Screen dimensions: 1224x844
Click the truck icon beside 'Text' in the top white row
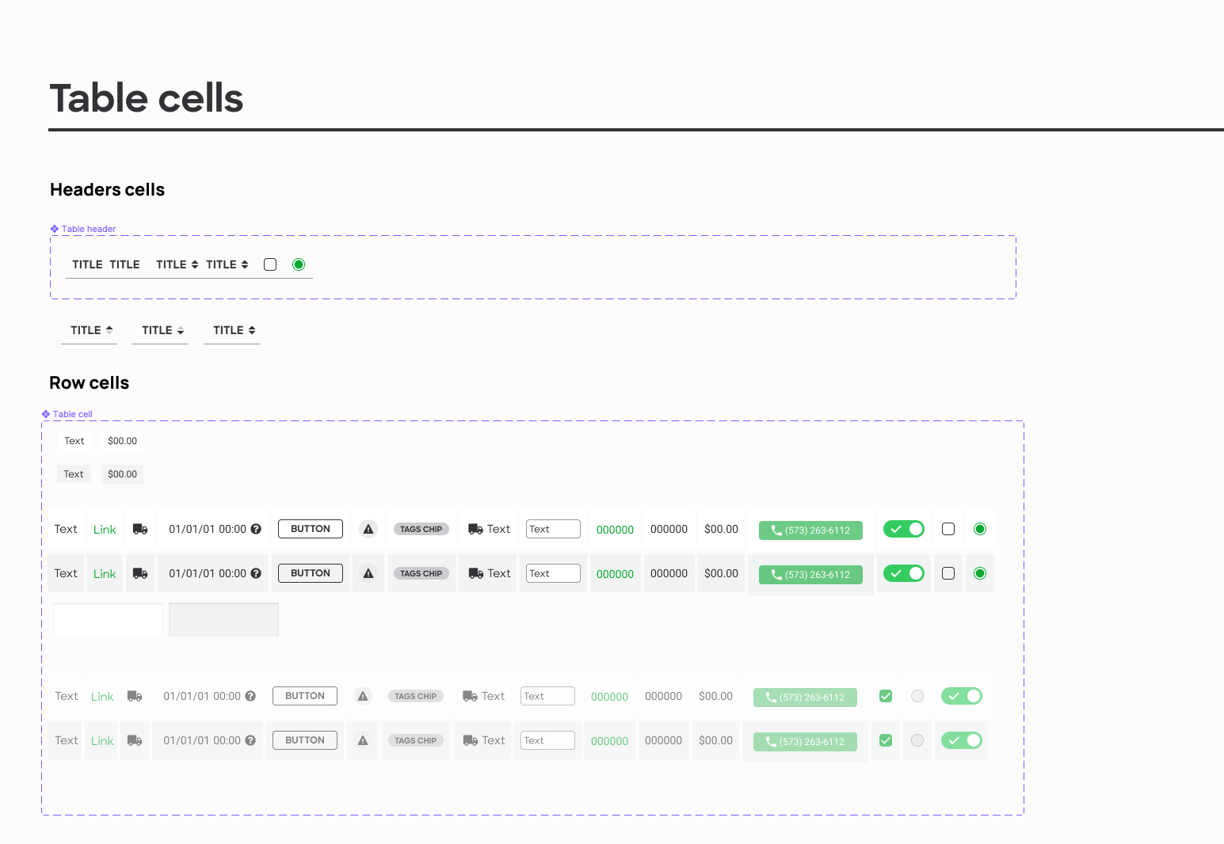(x=475, y=529)
